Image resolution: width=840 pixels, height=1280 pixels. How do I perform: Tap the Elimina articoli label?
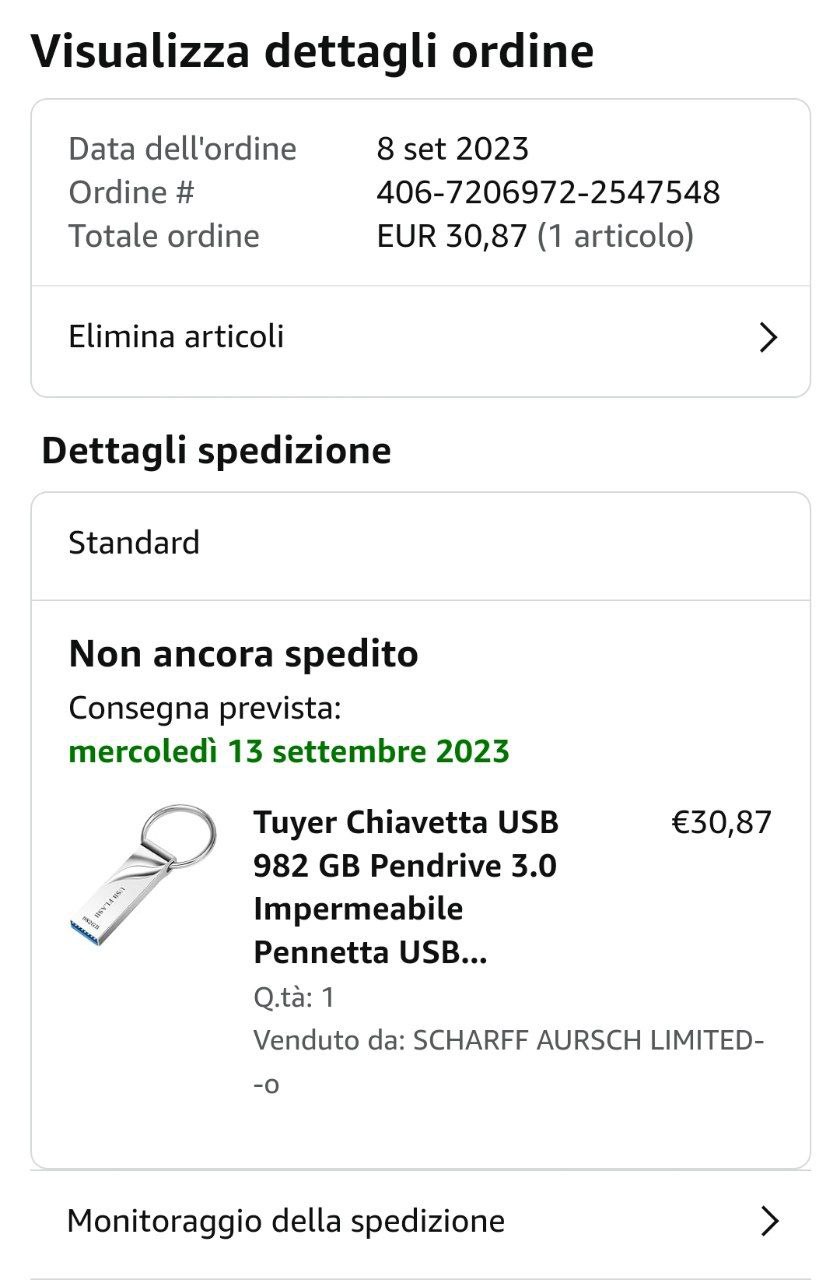tap(176, 337)
